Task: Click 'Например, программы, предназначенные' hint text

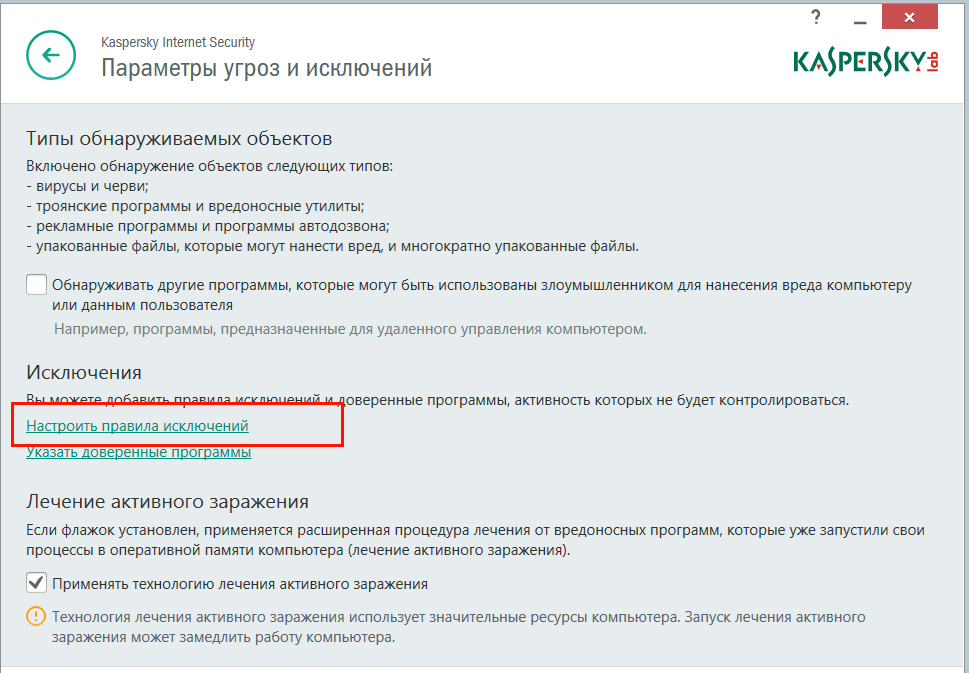Action: tap(350, 329)
